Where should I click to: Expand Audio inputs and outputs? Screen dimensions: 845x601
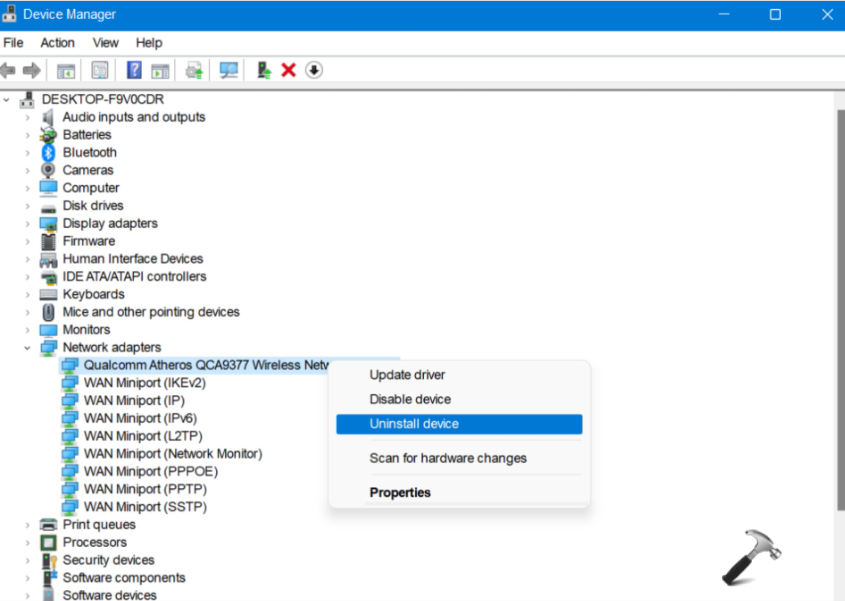coord(28,117)
